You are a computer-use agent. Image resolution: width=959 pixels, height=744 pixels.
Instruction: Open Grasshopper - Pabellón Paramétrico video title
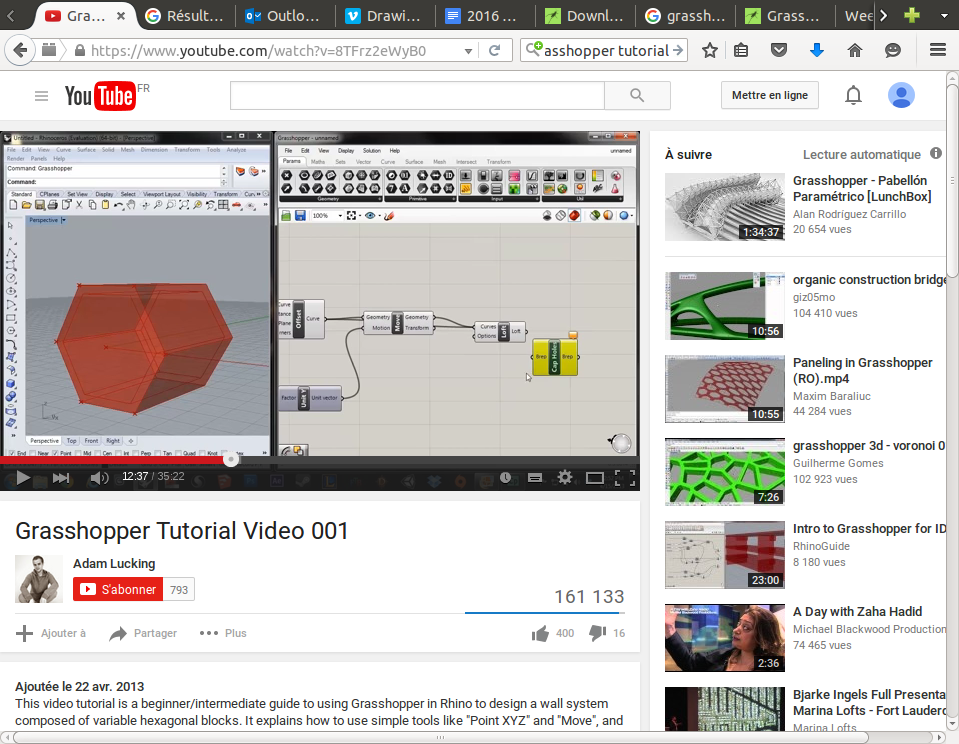pyautogui.click(x=862, y=188)
